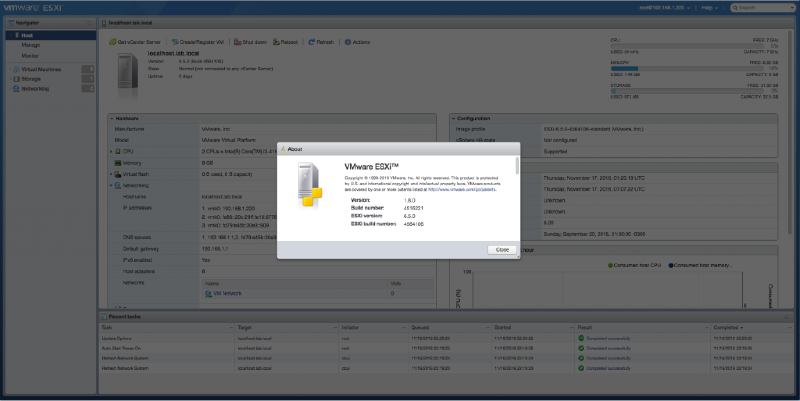The image size is (800, 401).
Task: Click the Get vCenter Server icon
Action: 122,43
